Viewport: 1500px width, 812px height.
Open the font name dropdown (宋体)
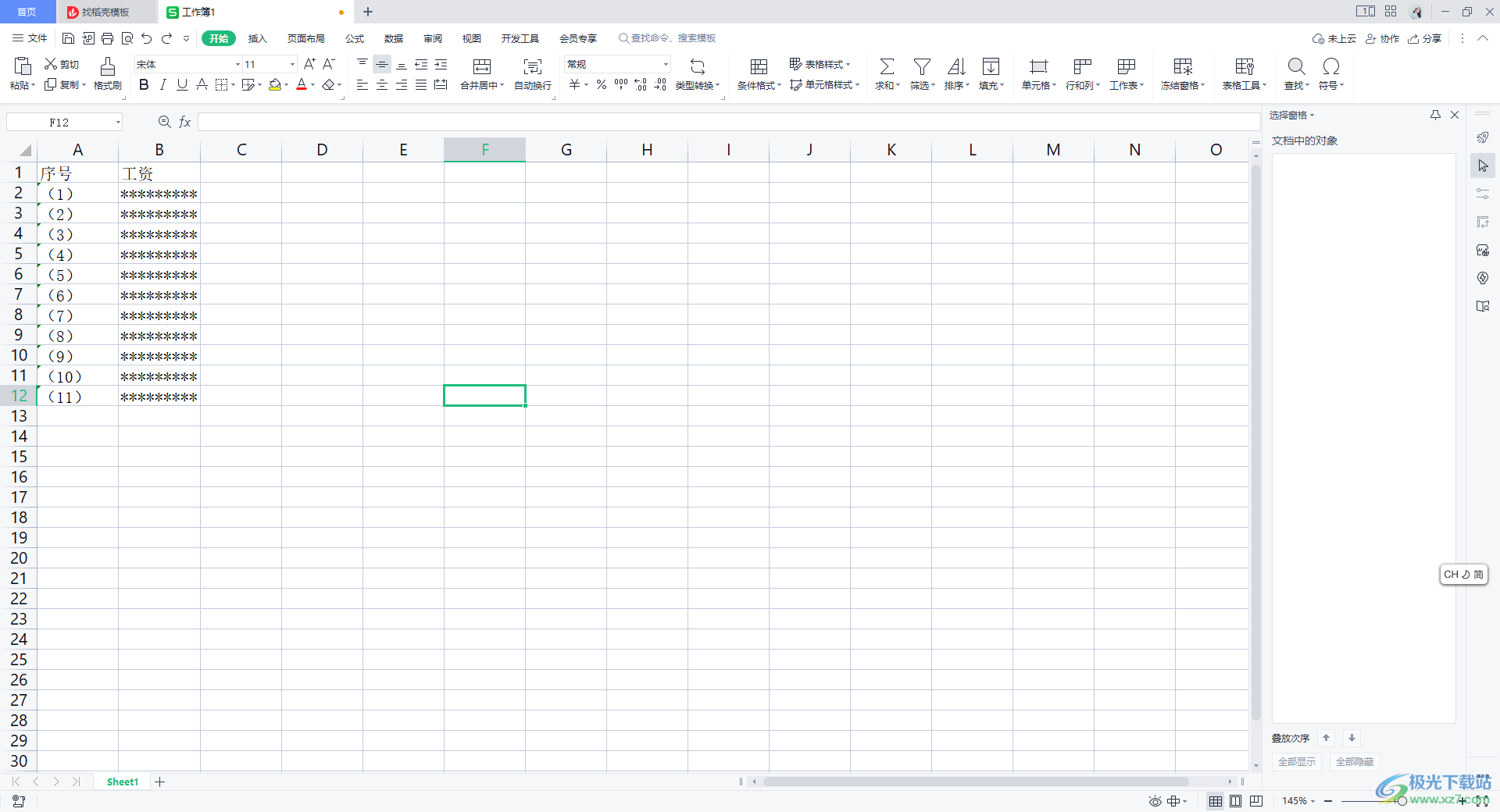pyautogui.click(x=237, y=64)
